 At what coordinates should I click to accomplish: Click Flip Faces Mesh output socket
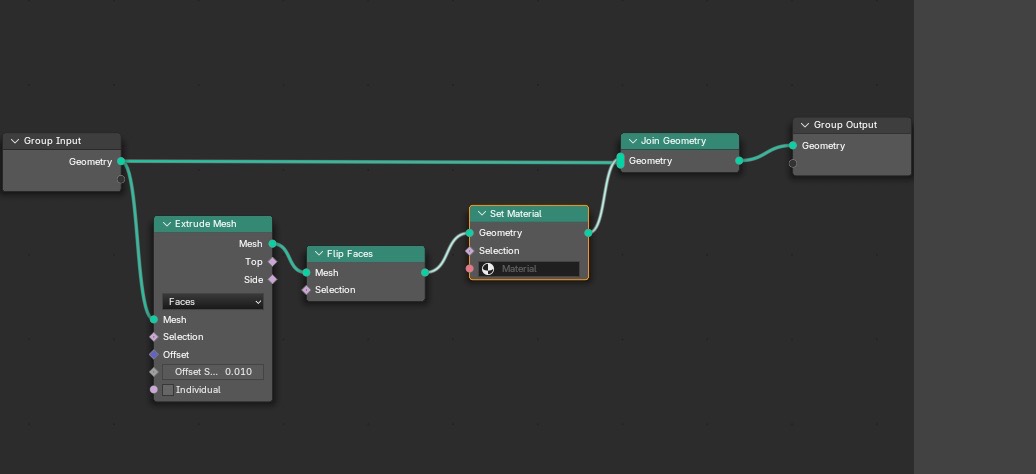[x=425, y=272]
